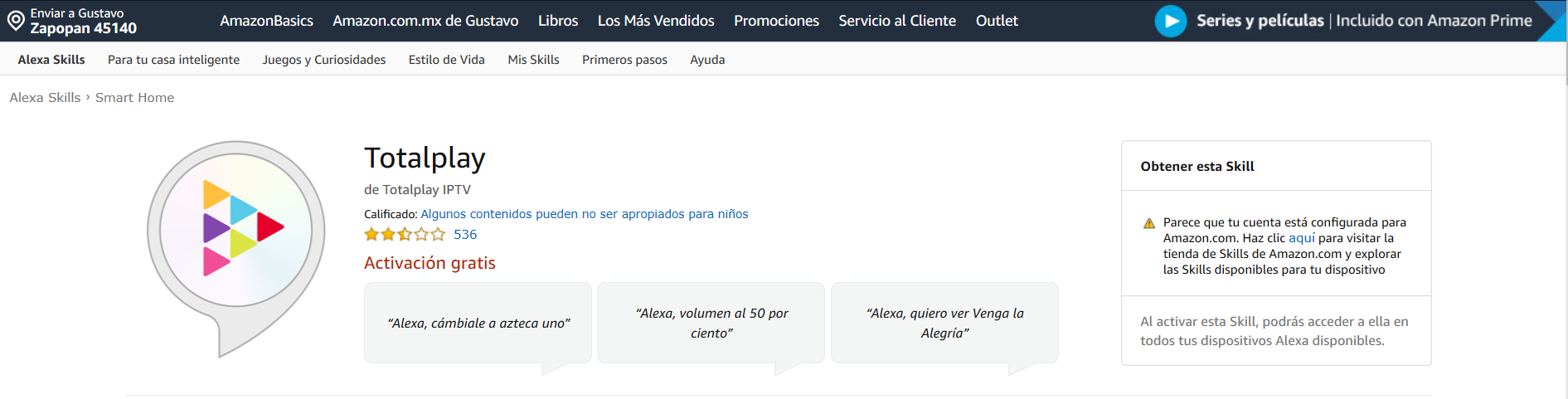The width and height of the screenshot is (1568, 399).
Task: Click the Alexa Skills breadcrumb link
Action: pyautogui.click(x=45, y=98)
